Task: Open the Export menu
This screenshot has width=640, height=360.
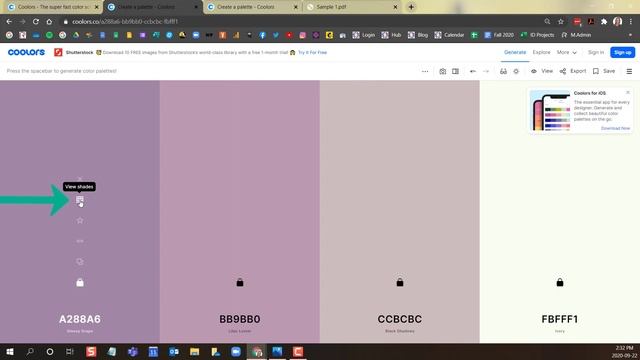Action: 573,71
